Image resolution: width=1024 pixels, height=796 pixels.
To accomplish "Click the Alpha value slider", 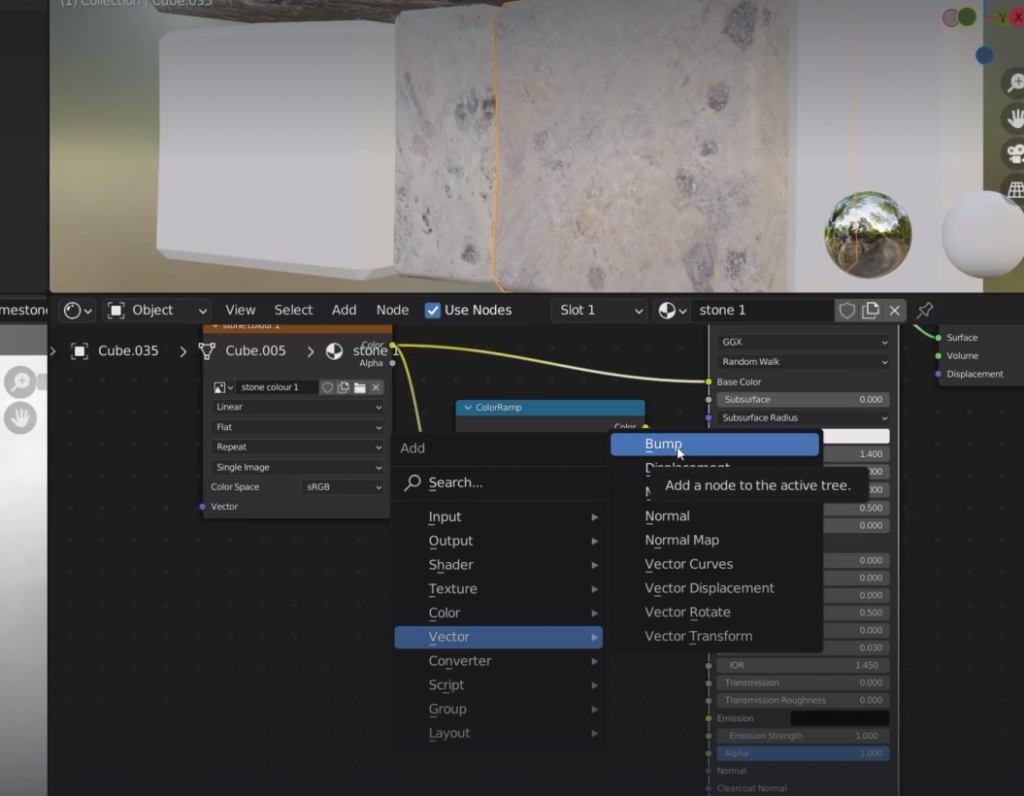I will coord(803,754).
